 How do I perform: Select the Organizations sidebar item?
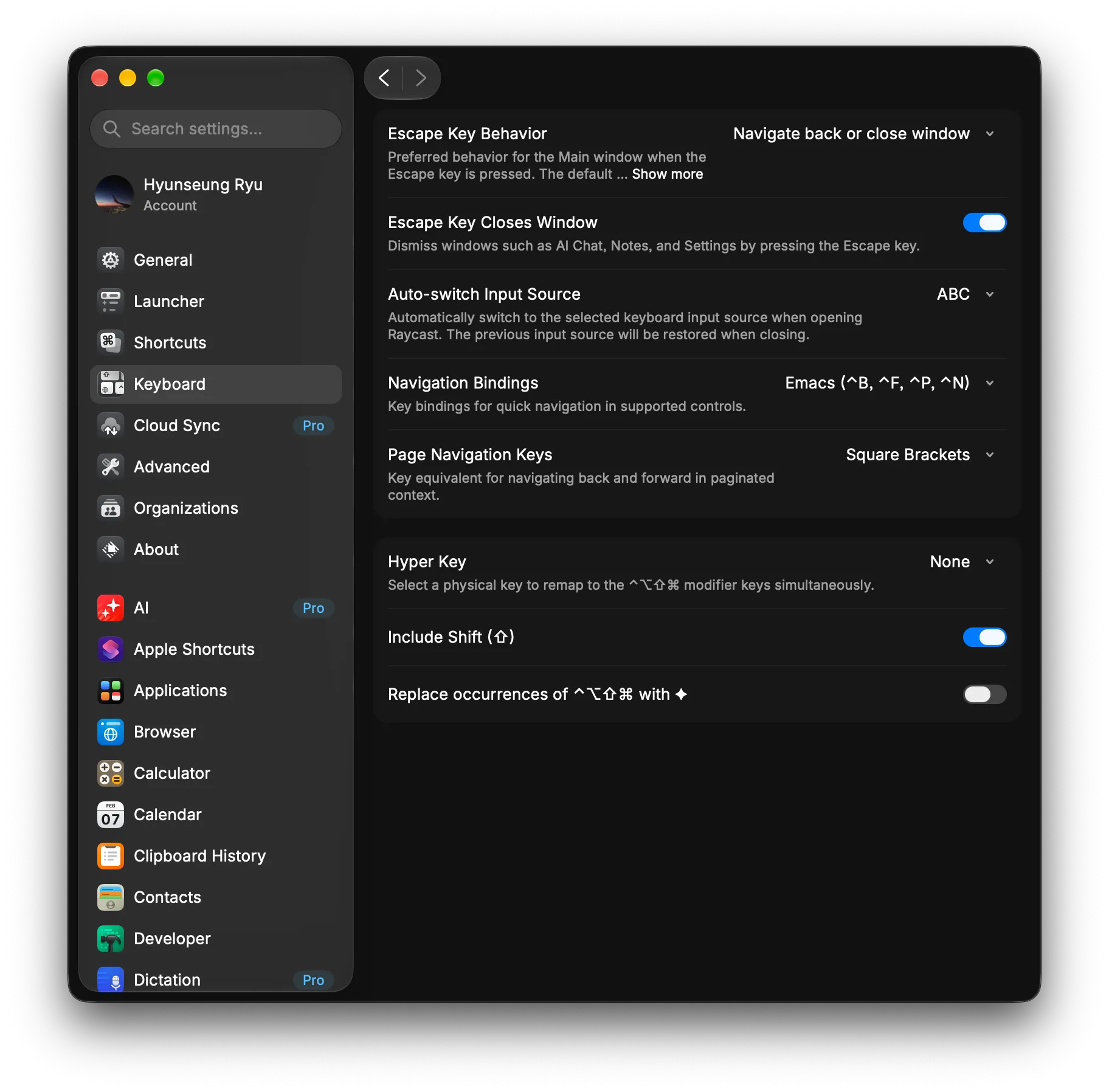point(216,508)
